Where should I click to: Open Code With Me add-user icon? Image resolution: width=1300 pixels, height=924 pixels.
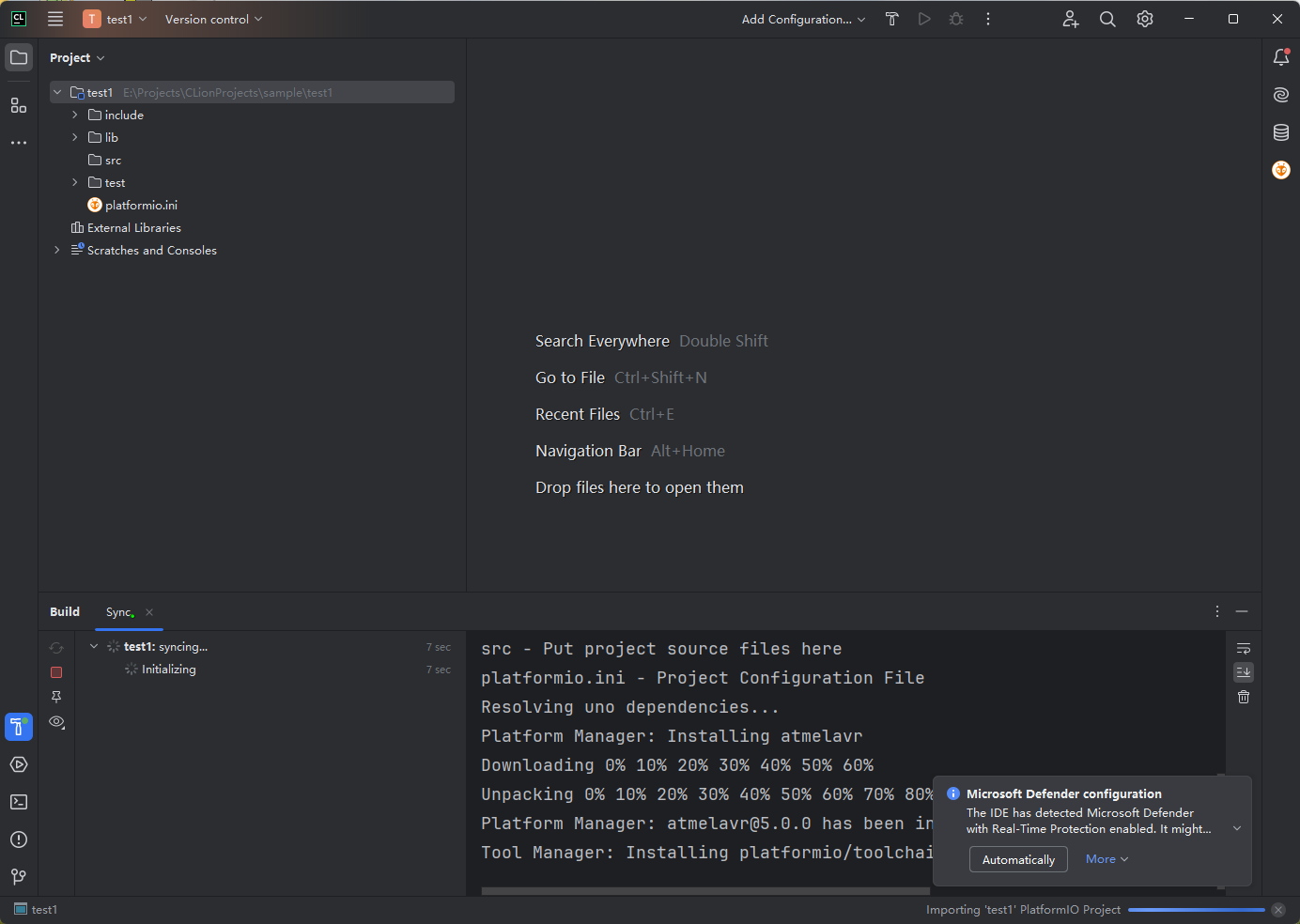point(1071,19)
